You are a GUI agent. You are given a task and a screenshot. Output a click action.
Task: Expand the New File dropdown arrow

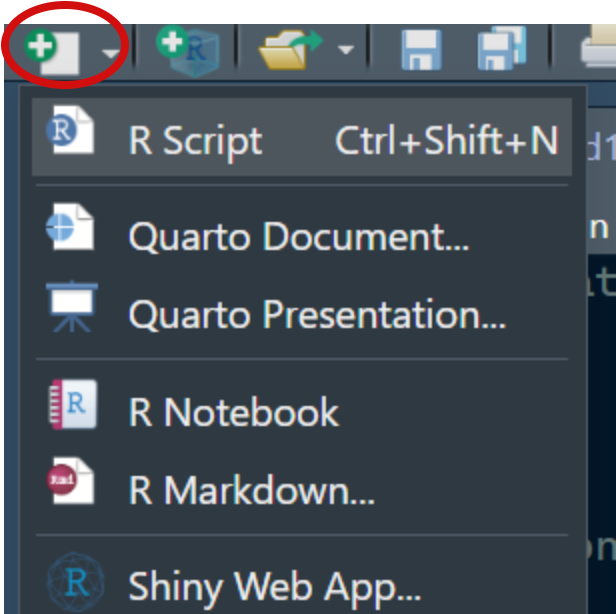[109, 52]
